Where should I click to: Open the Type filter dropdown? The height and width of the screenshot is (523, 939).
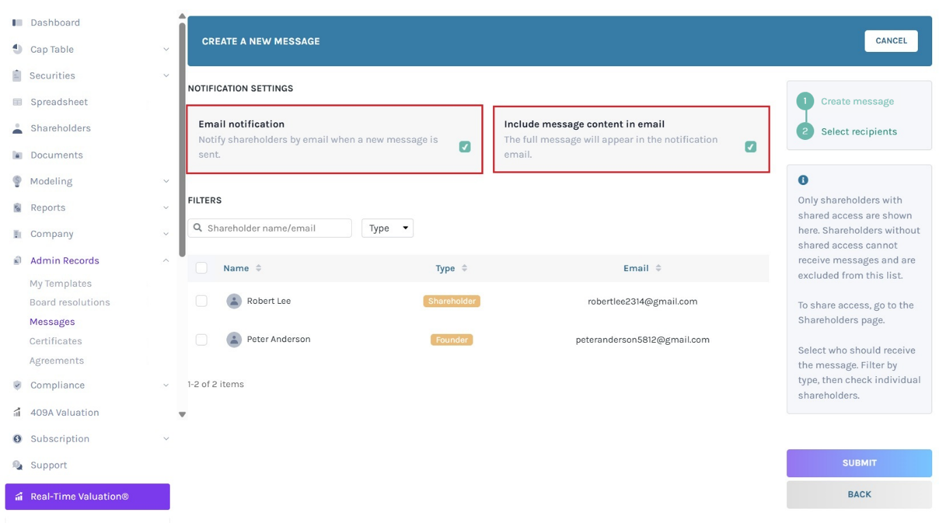[x=387, y=228]
